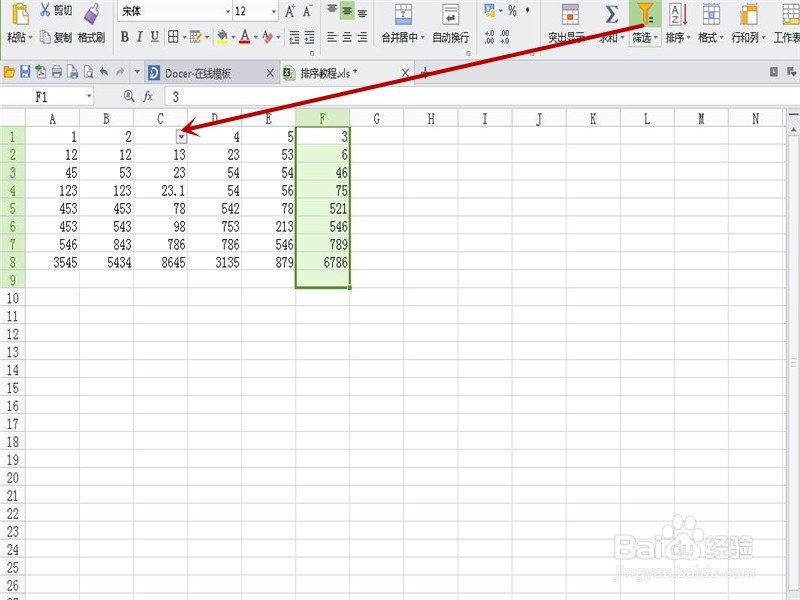This screenshot has height=600, width=800.
Task: Click the Wrap Text (自动换行) button
Action: coord(451,23)
